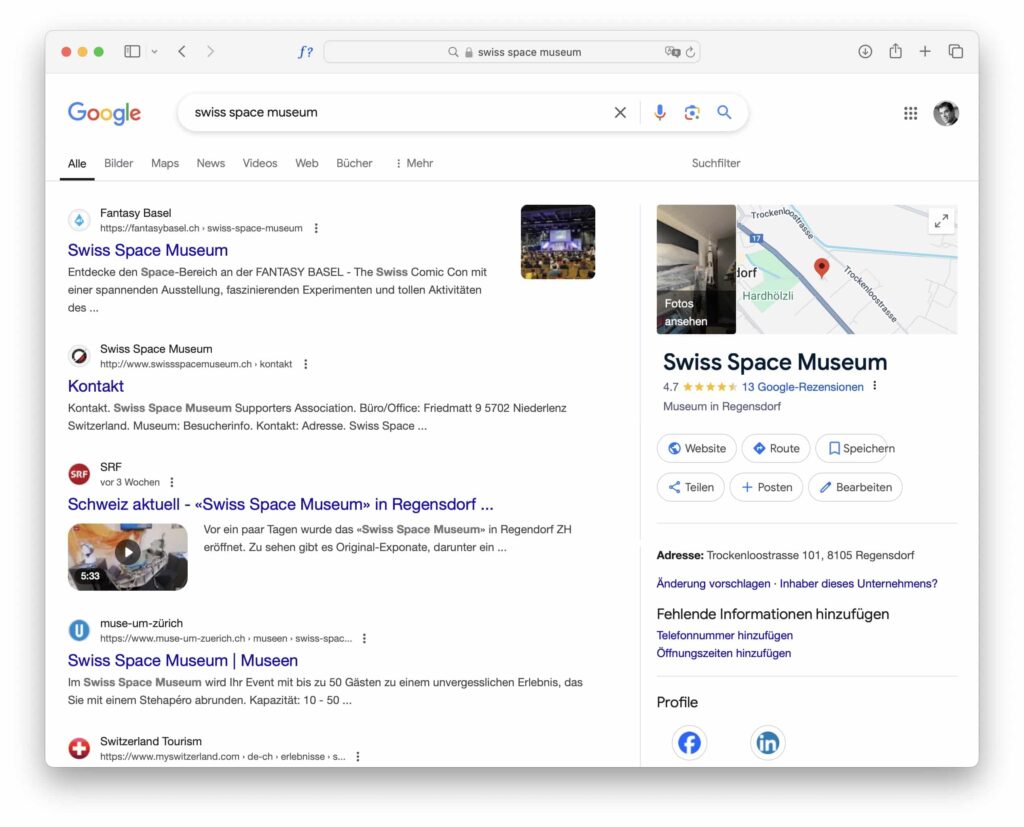This screenshot has height=827, width=1024.
Task: Open the 13 Google-Rezensionen link
Action: [803, 387]
